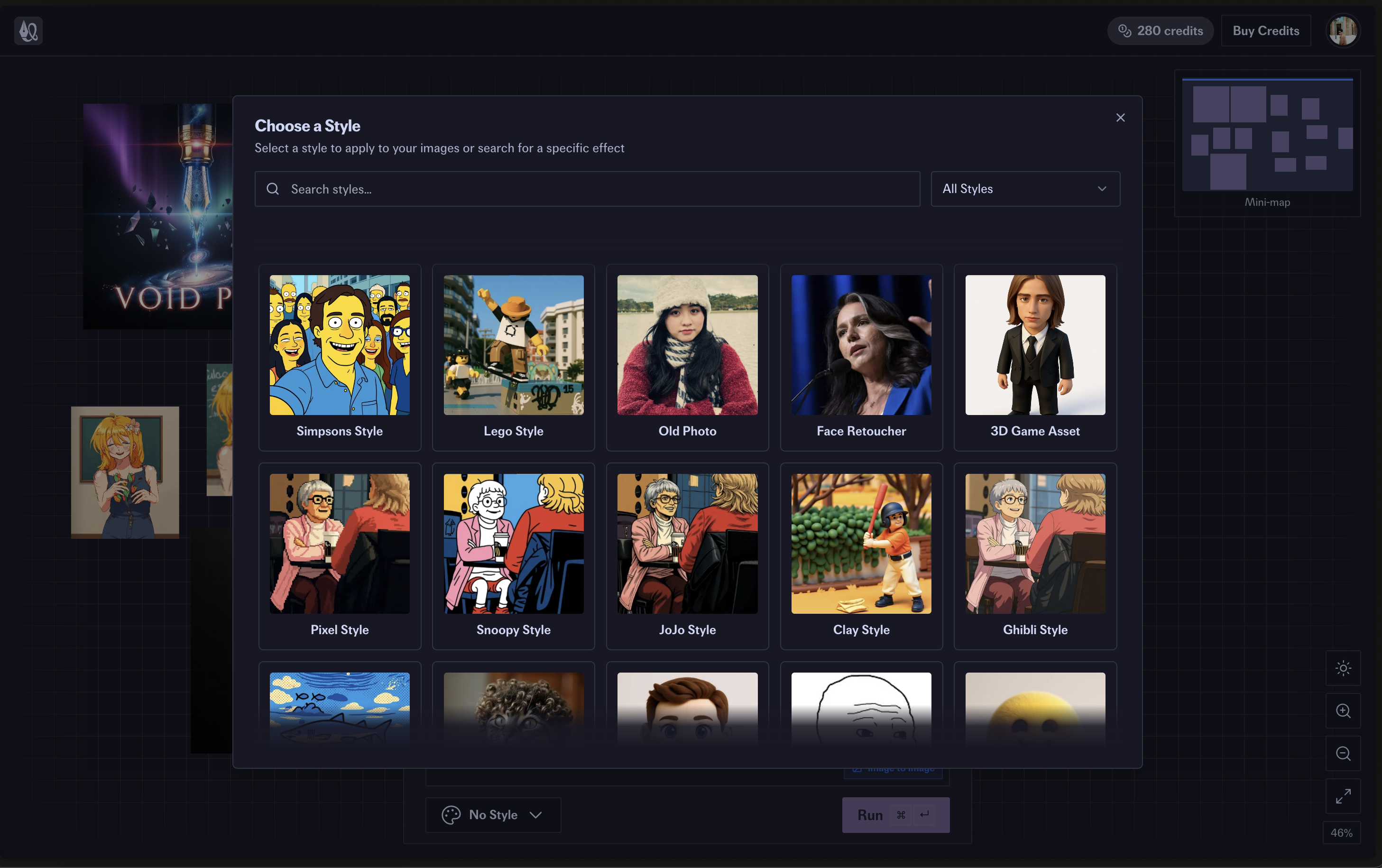Open the All Styles filter dropdown
Viewport: 1382px width, 868px height.
1025,189
